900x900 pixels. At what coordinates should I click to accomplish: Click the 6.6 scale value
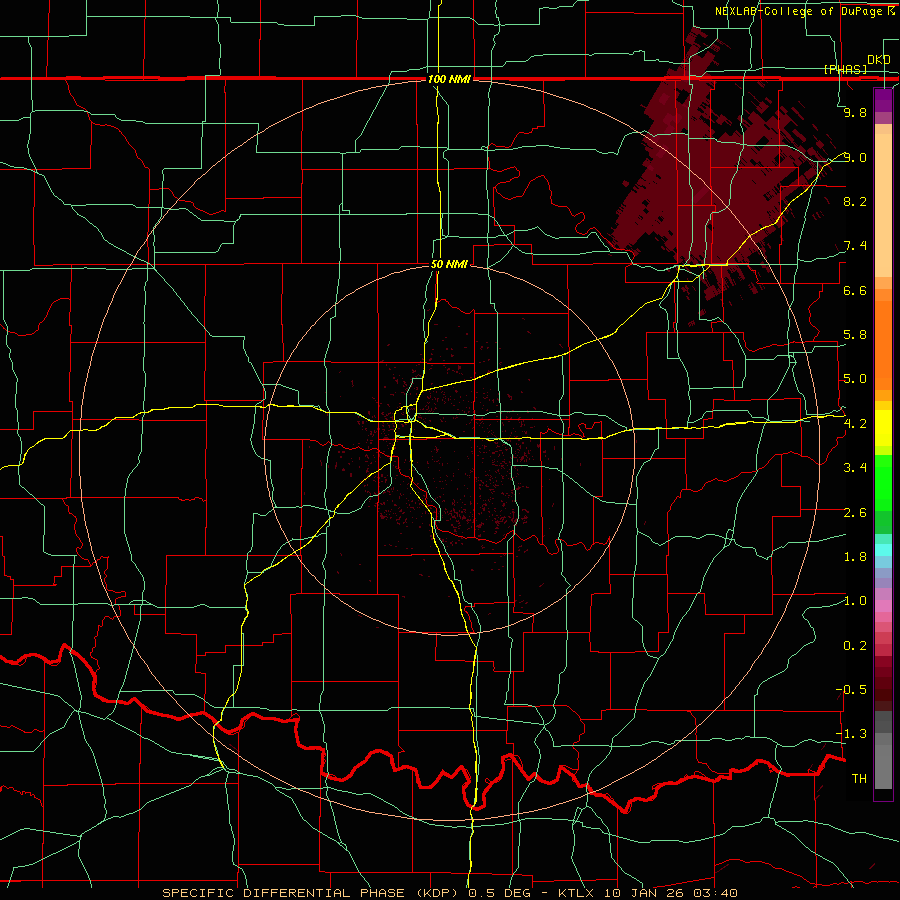coord(855,290)
